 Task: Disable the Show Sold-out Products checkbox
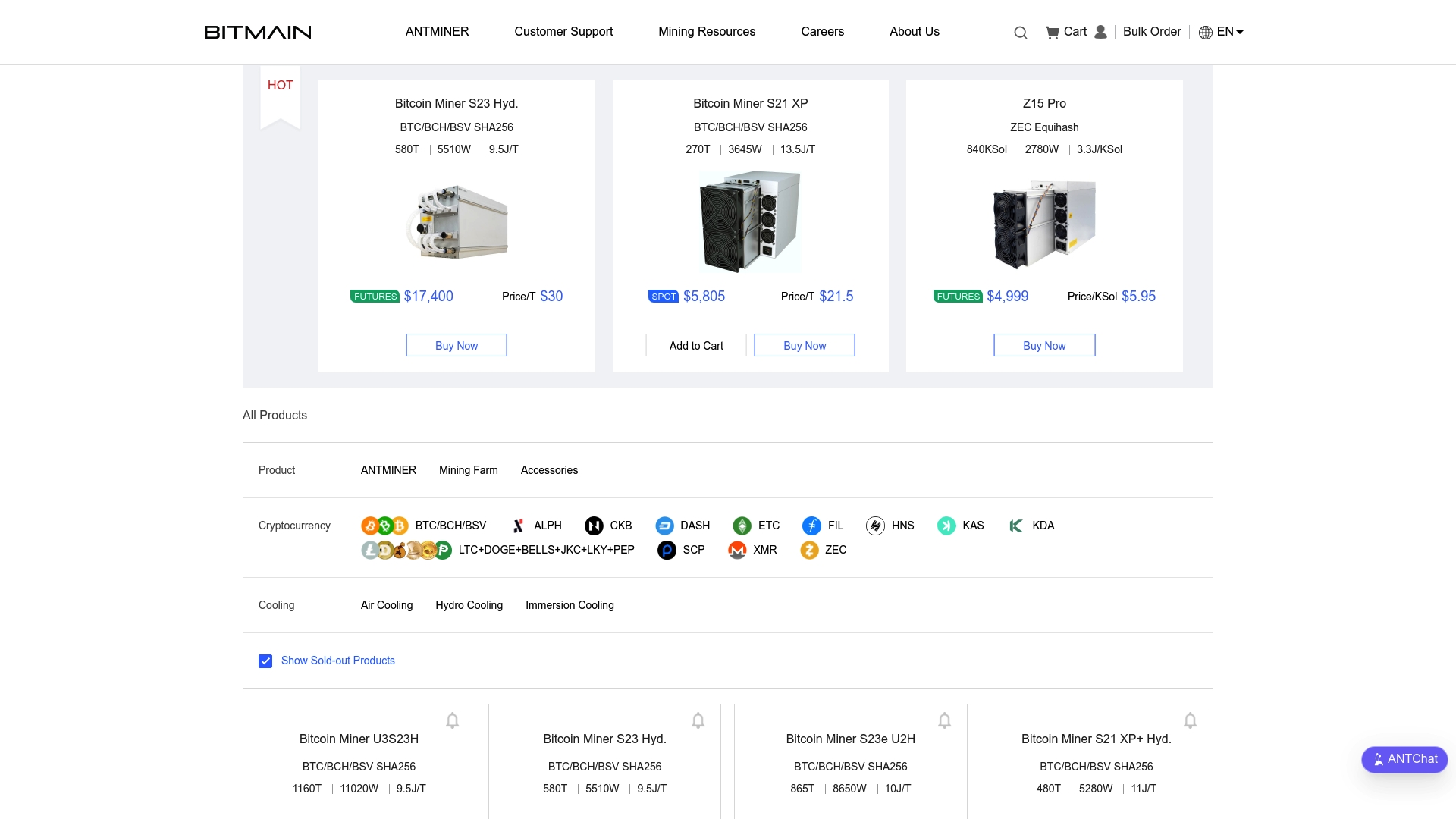tap(265, 661)
